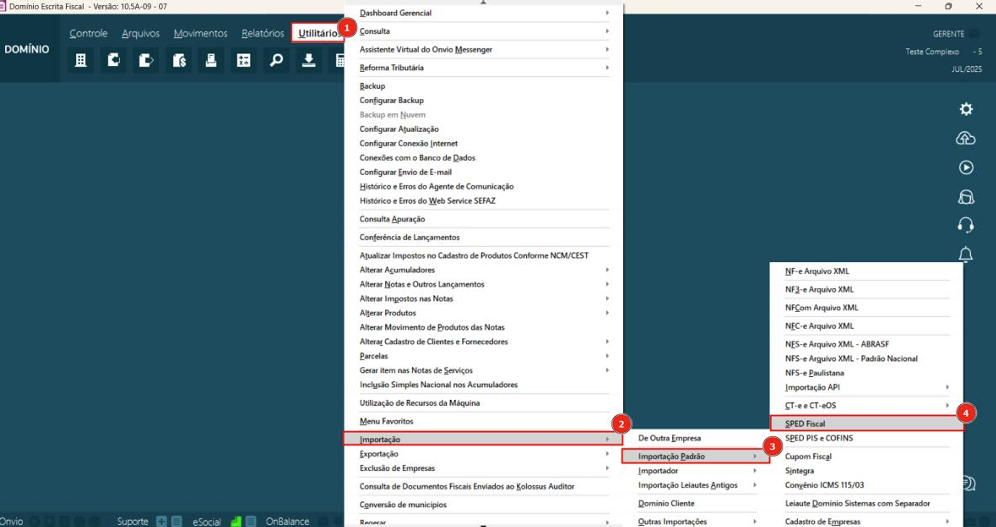Click the notifications bell icon
996x527 pixels.
click(x=966, y=255)
